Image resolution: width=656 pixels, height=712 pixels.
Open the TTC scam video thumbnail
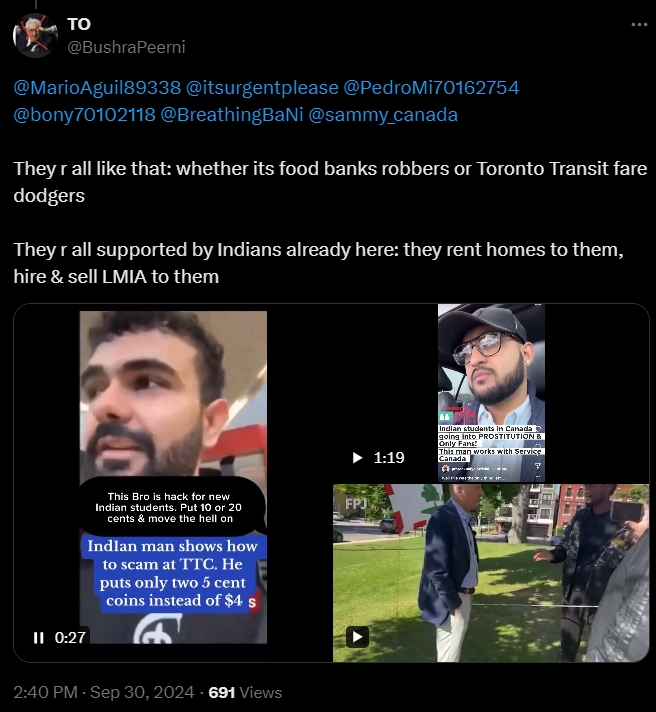click(x=173, y=477)
